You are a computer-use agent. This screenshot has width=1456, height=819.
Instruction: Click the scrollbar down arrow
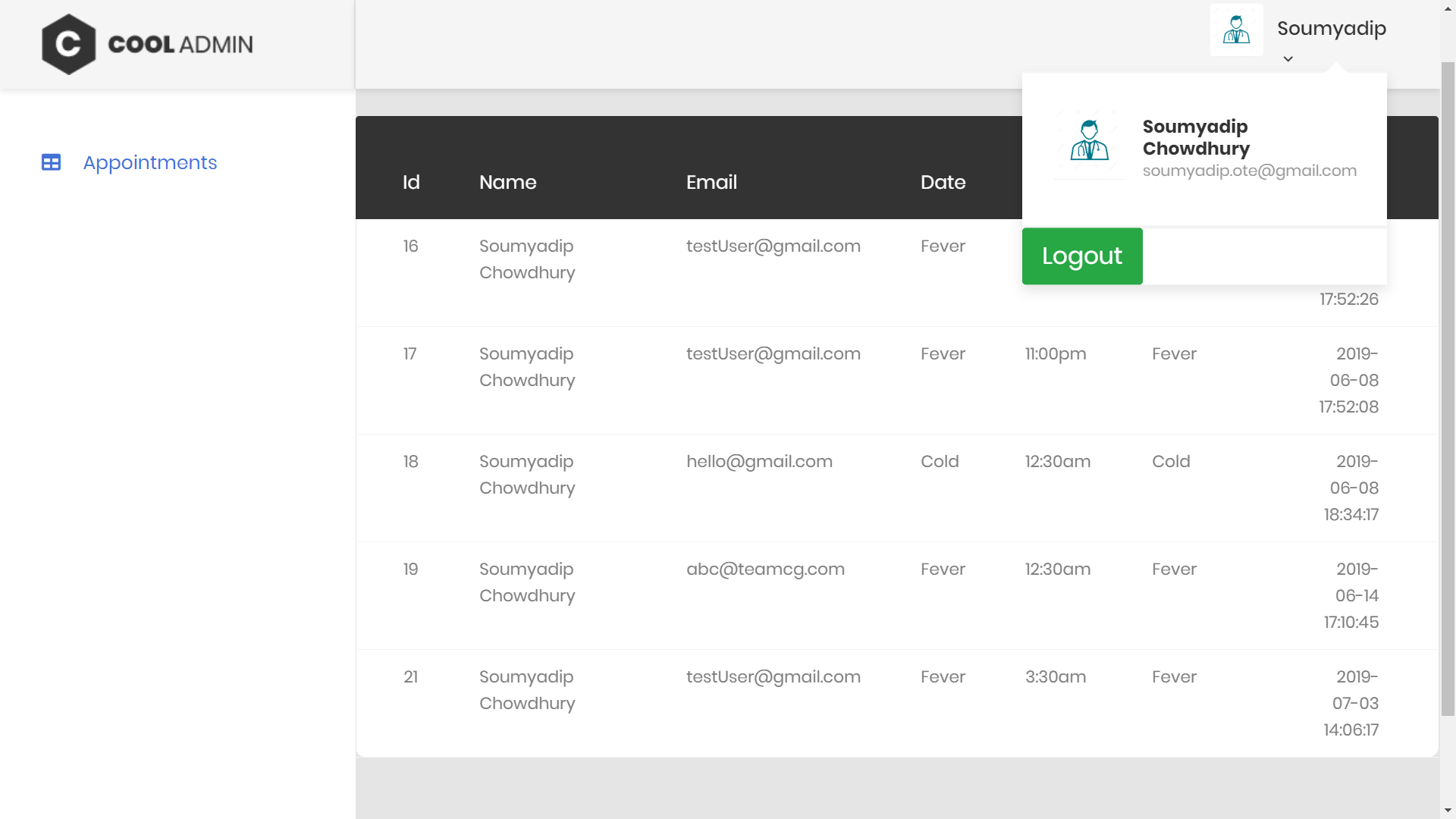(x=1448, y=811)
